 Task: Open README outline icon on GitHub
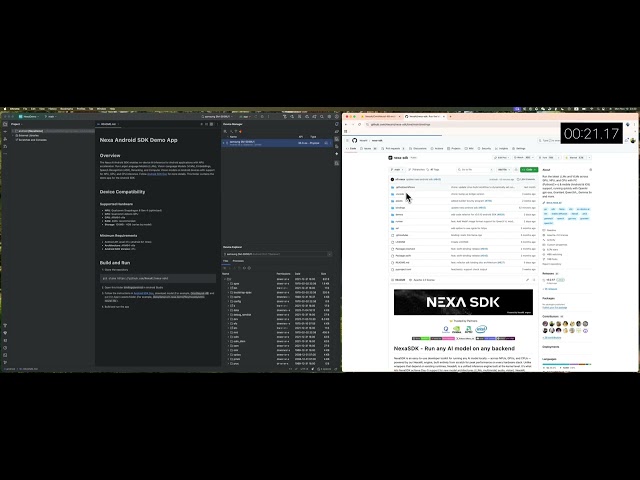pyautogui.click(x=534, y=280)
